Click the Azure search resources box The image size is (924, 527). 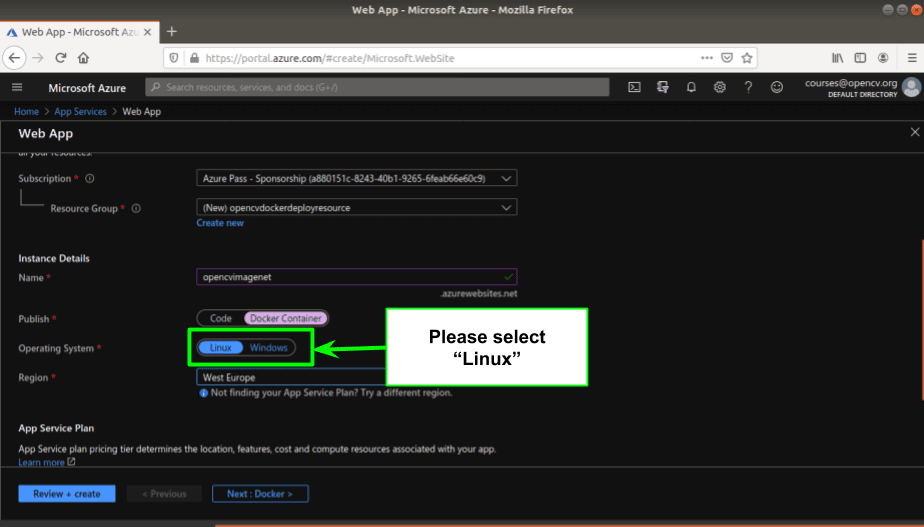(377, 87)
